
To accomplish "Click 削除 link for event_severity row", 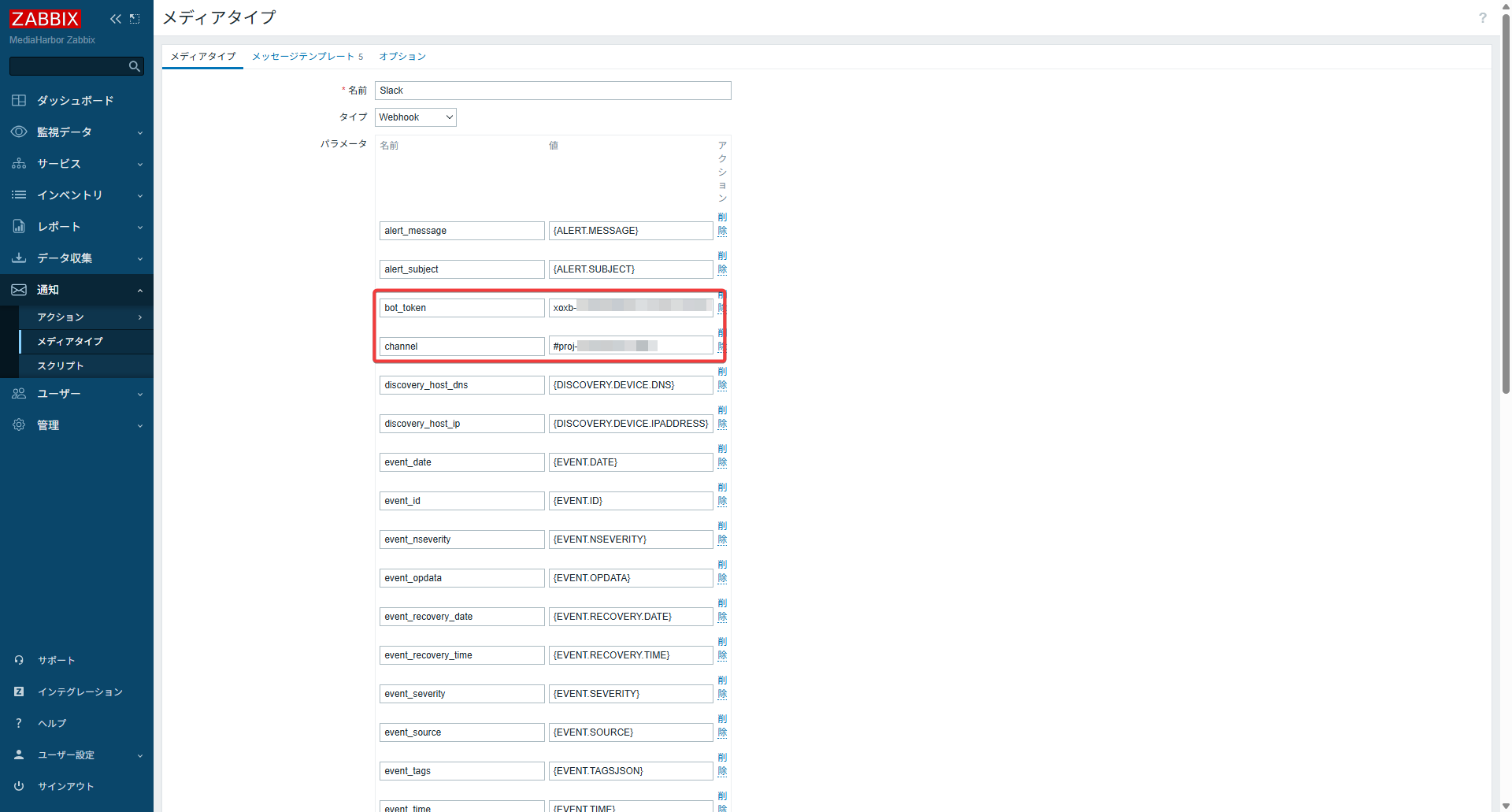I will pyautogui.click(x=722, y=688).
